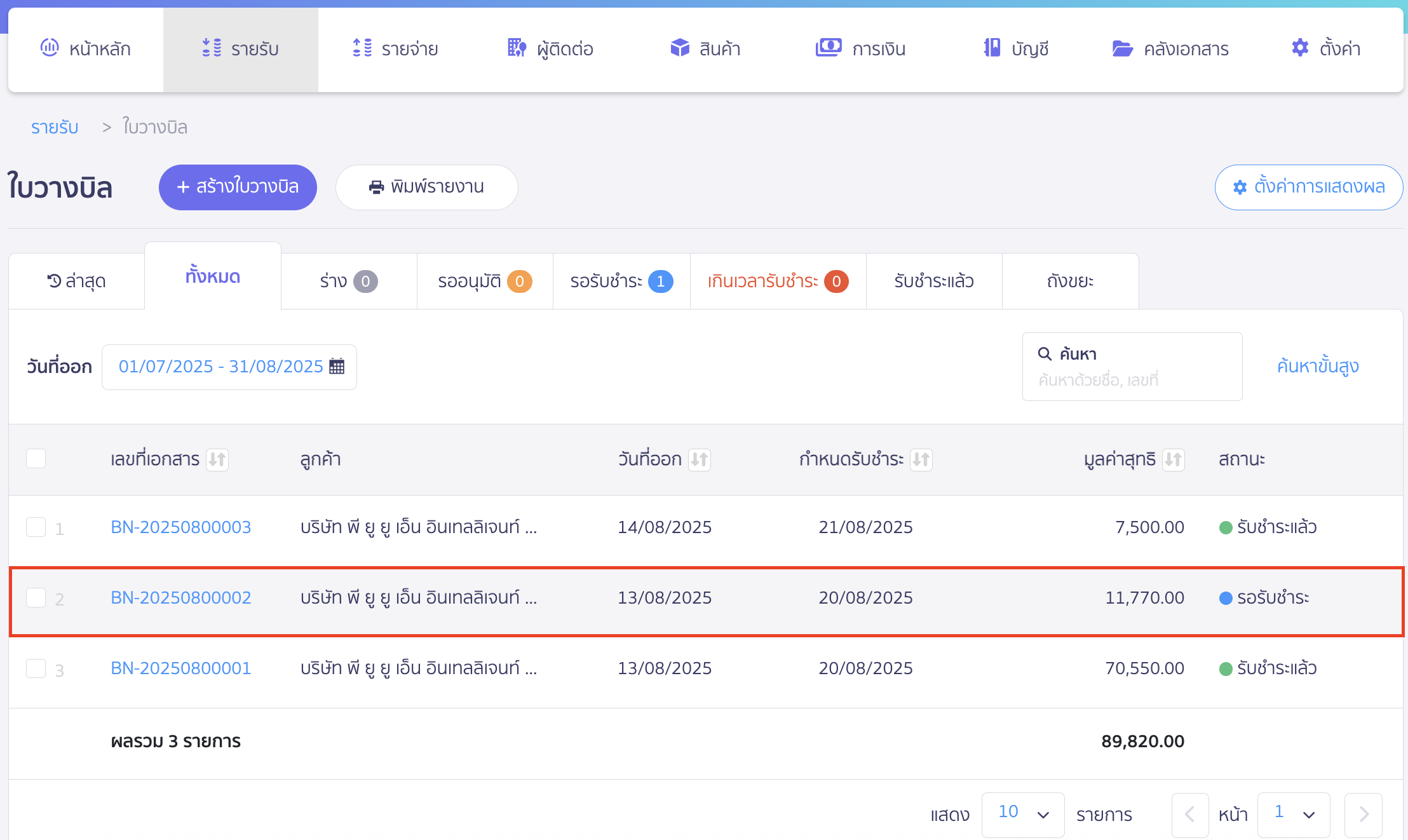This screenshot has height=840, width=1408.
Task: Click the green status dot for BN-20250800001
Action: click(1226, 669)
